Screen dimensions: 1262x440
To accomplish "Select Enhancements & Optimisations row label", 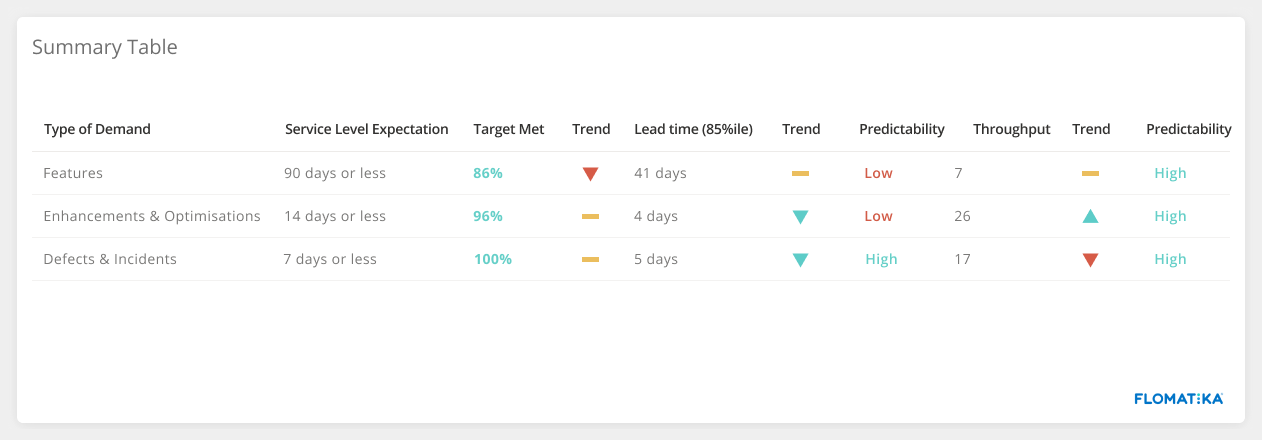I will click(152, 216).
